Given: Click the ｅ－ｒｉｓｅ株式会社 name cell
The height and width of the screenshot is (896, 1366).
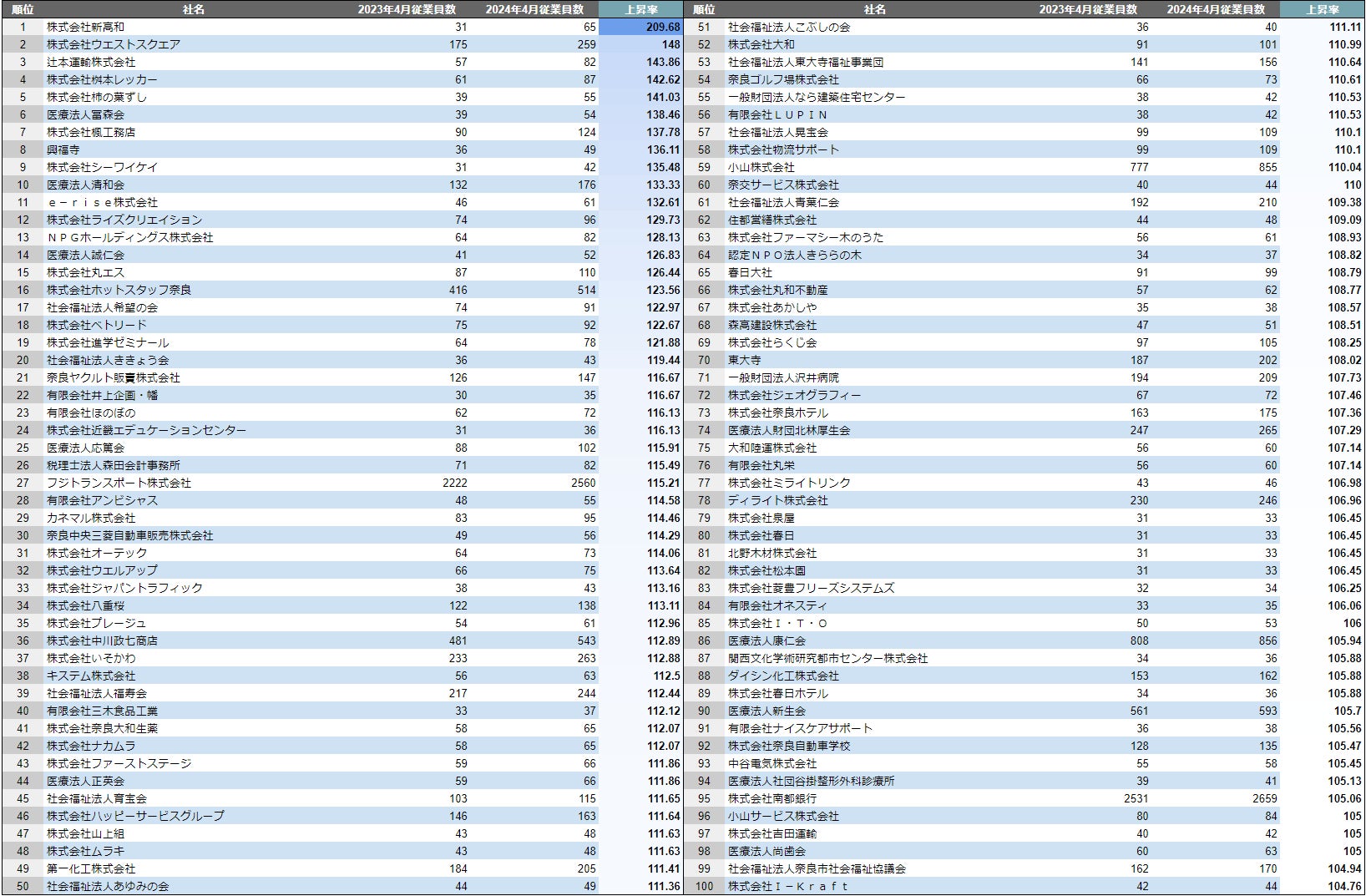Looking at the screenshot, I should point(102,202).
